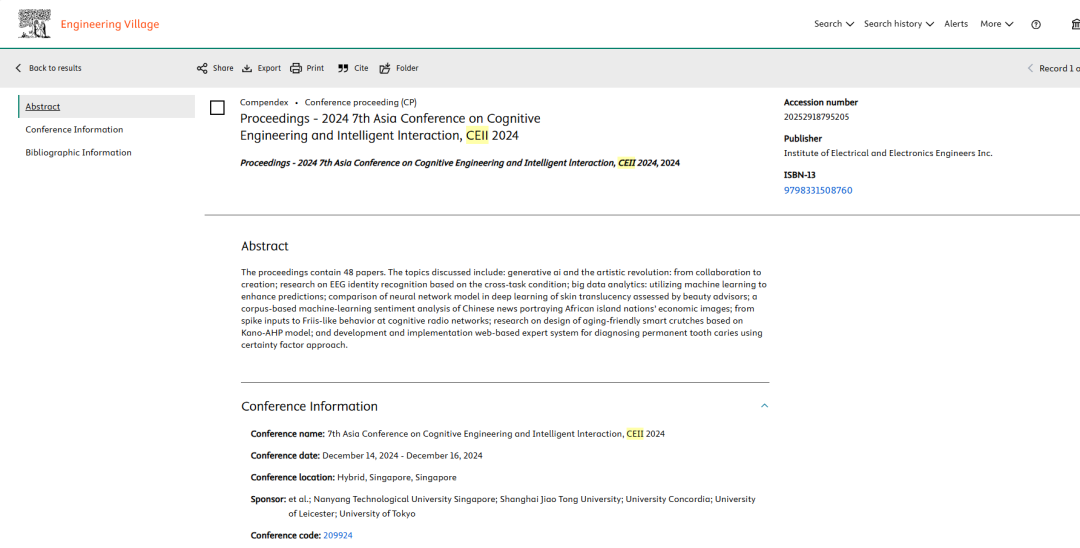Image resolution: width=1080 pixels, height=548 pixels.
Task: Click the Elsevier tree logo
Action: click(34, 24)
